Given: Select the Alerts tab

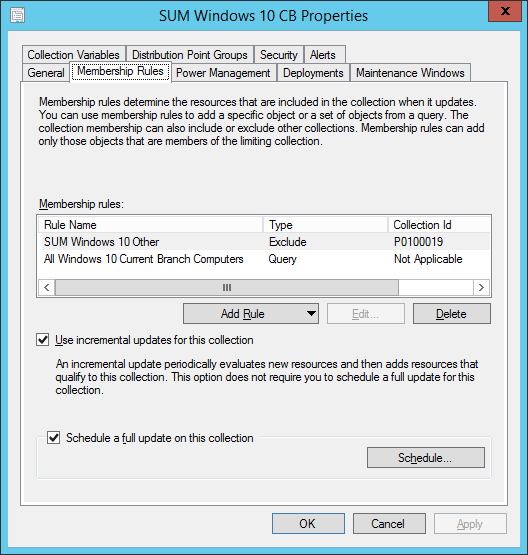Looking at the screenshot, I should pos(325,55).
